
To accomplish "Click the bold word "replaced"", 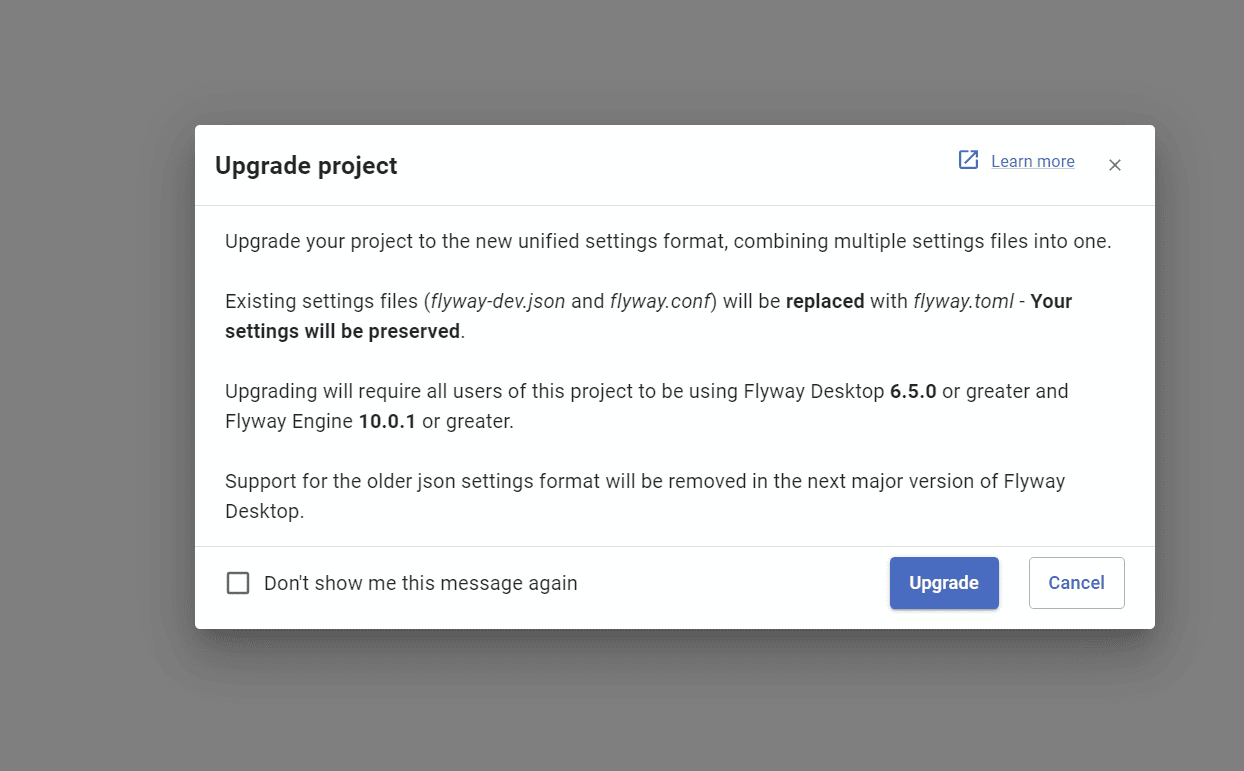I will [x=825, y=301].
